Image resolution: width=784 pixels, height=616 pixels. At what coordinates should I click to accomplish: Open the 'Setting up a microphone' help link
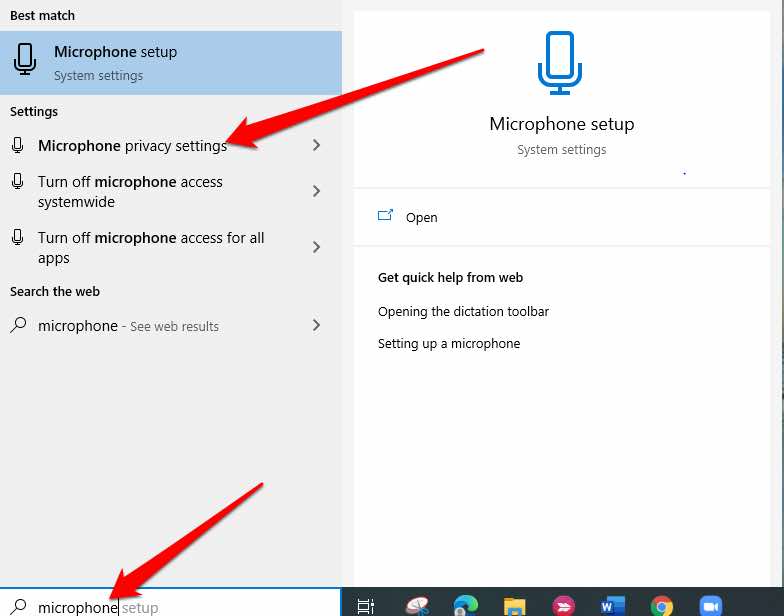449,343
